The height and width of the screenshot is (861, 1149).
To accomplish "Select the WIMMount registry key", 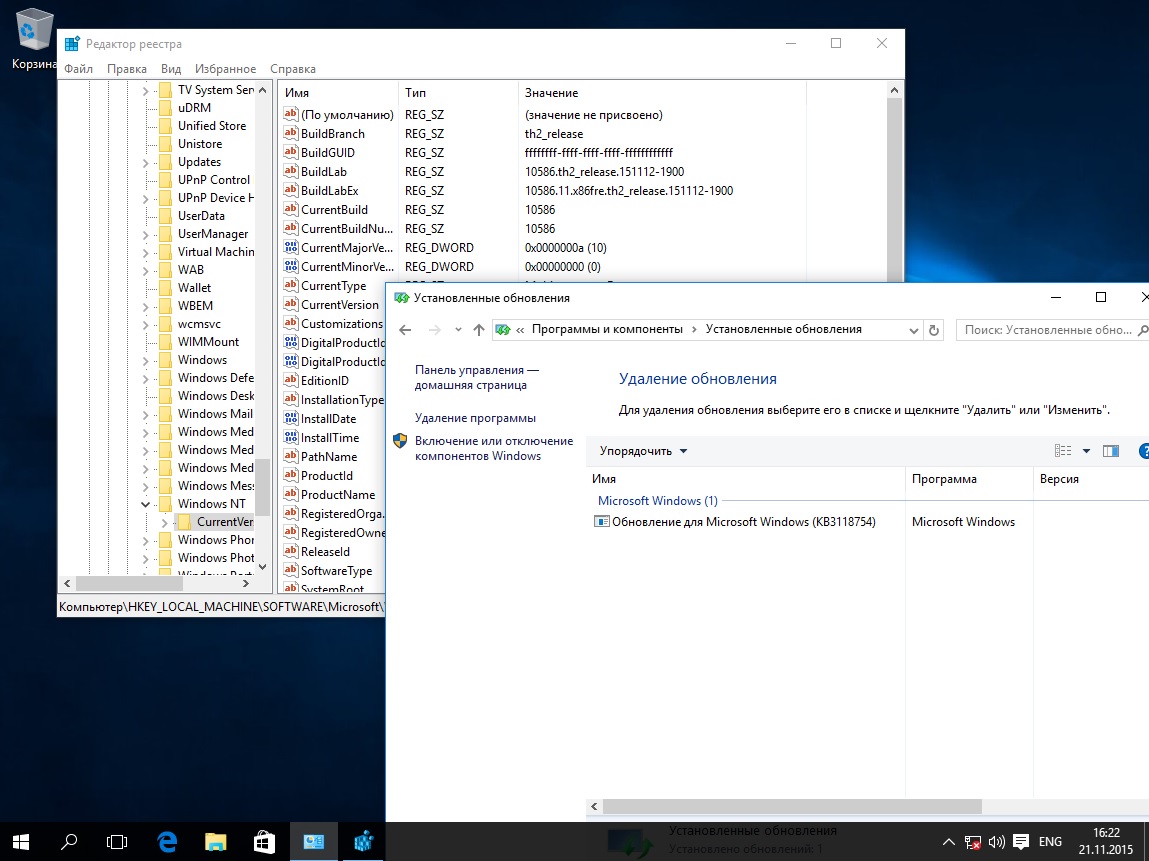I will click(x=208, y=342).
